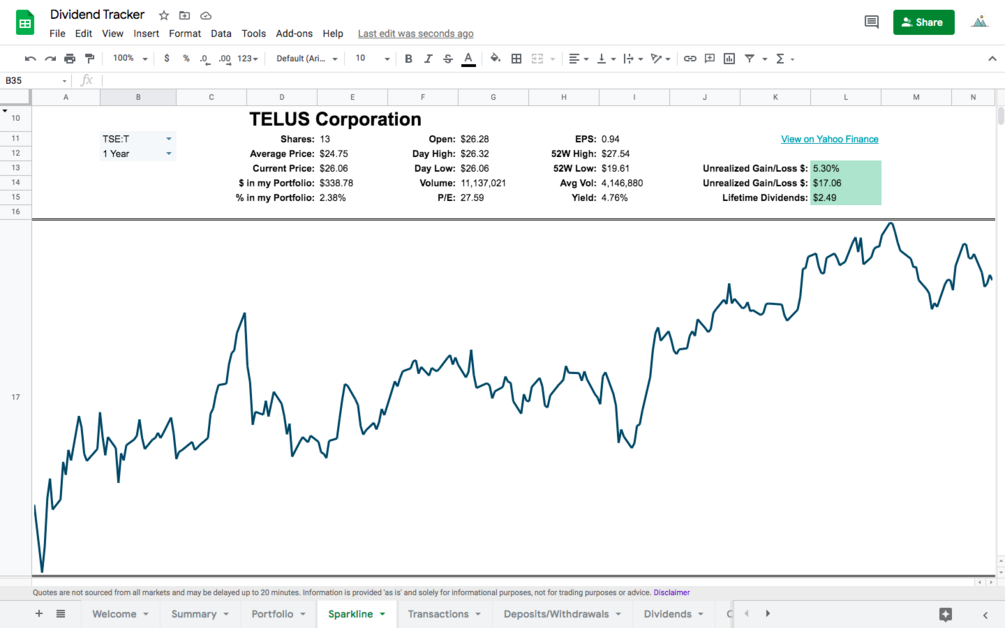The width and height of the screenshot is (1005, 628).
Task: Click 'Last edit was seconds ago' link
Action: (x=416, y=34)
